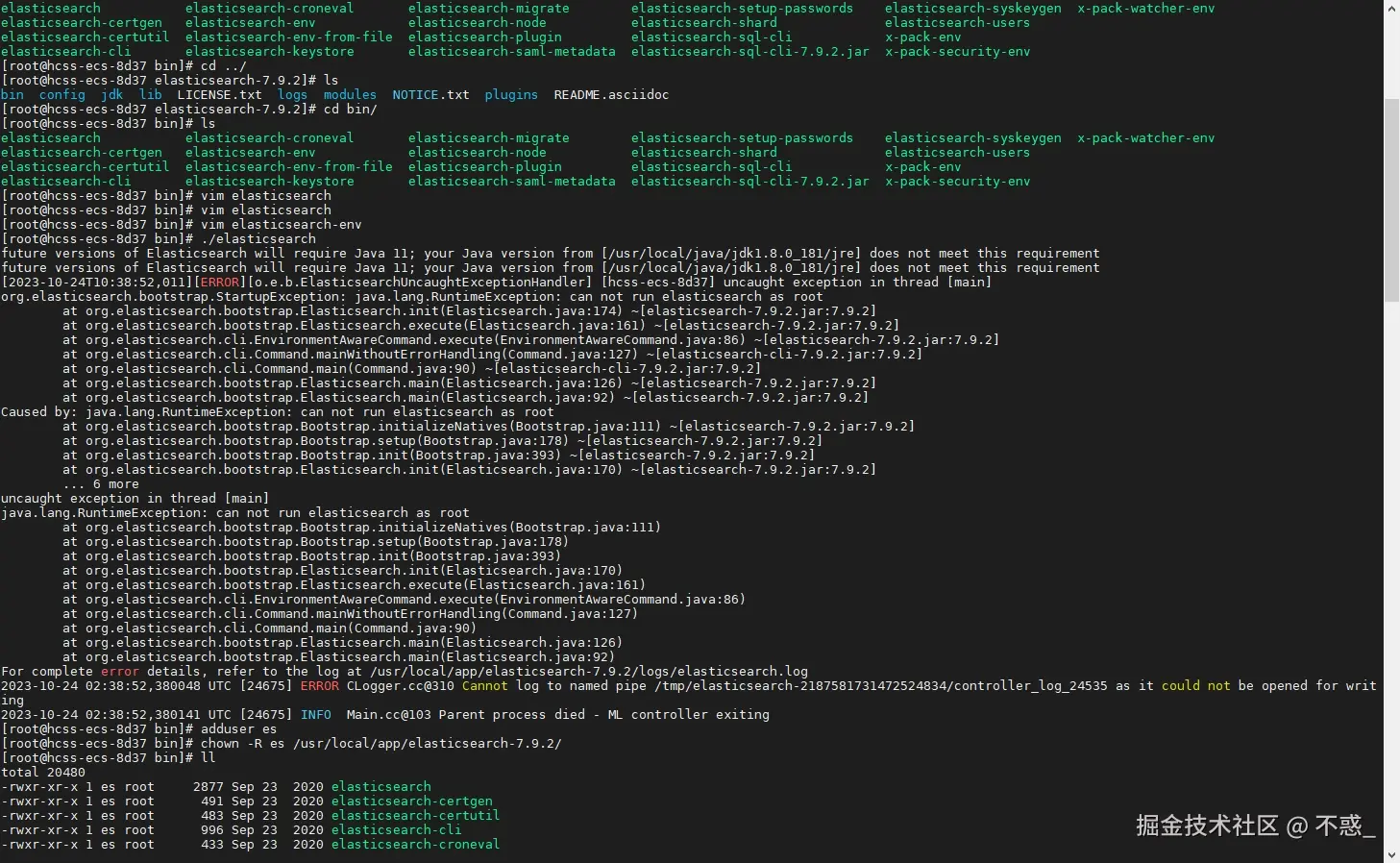Grab the vertical scrollbar thumb
1400x863 pixels.
[x=1391, y=200]
